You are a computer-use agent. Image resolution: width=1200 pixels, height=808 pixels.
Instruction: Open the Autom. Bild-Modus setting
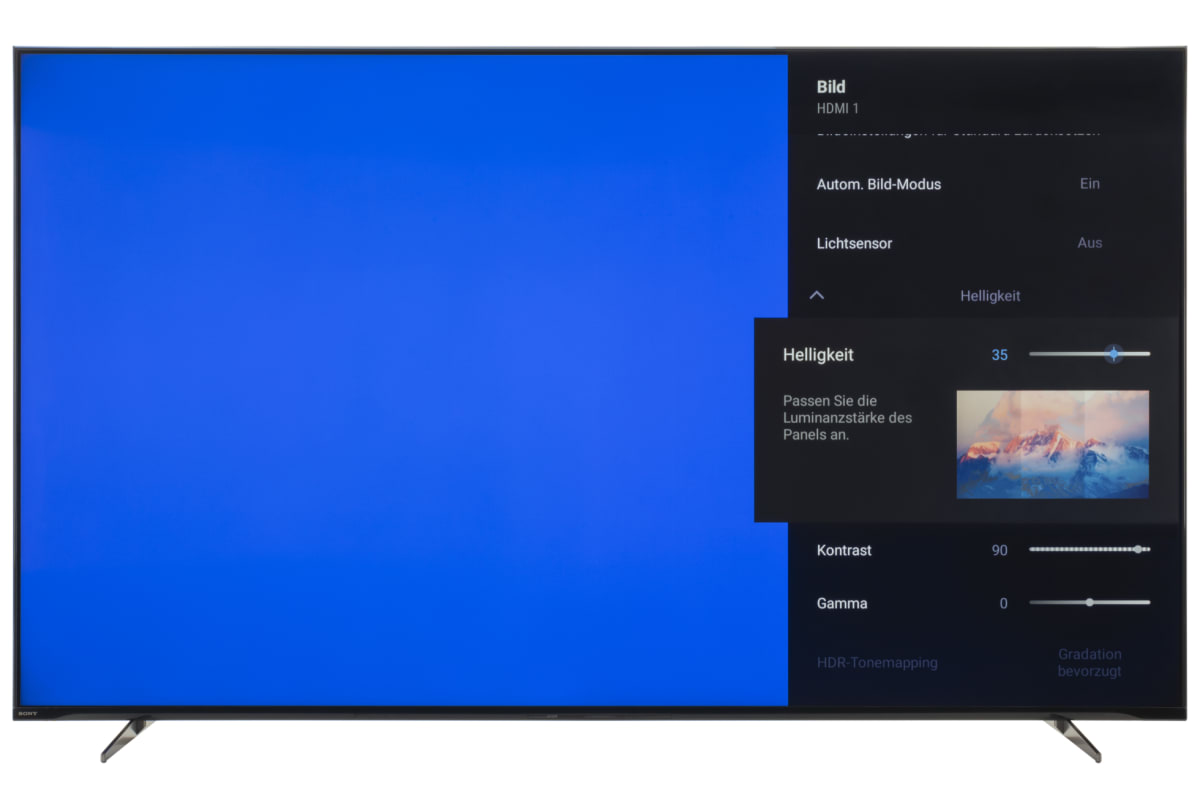pos(879,184)
